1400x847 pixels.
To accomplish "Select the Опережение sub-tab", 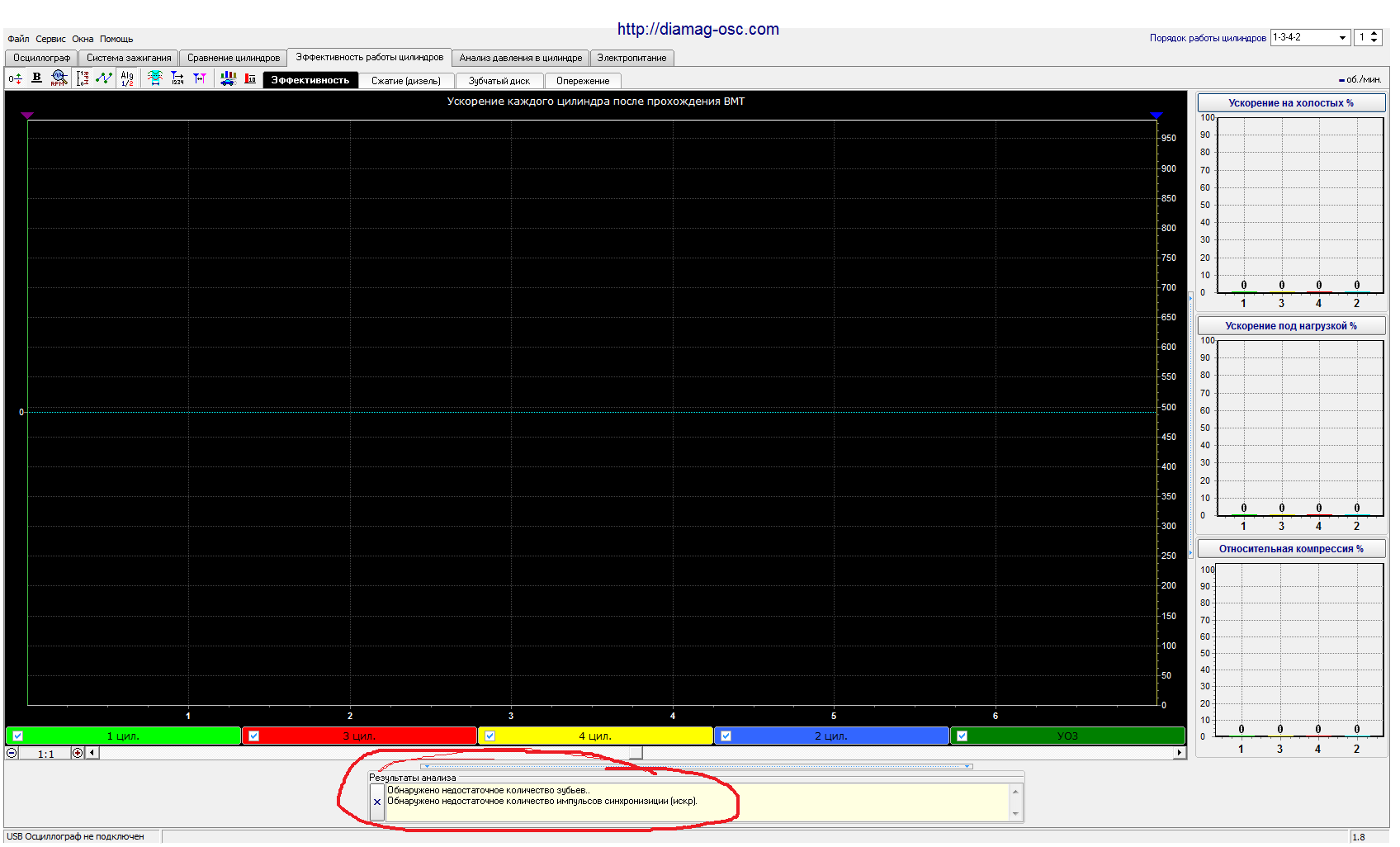I will coord(583,81).
